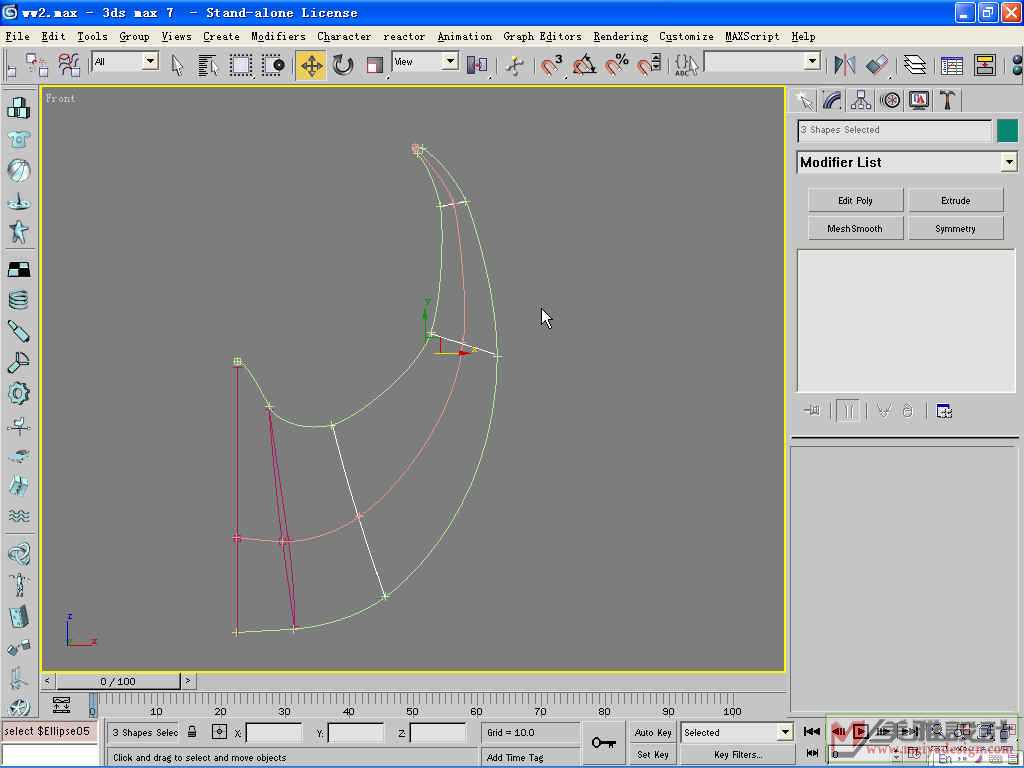Open the 'View' reference coordinate dropdown
This screenshot has height=768, width=1024.
click(x=450, y=61)
